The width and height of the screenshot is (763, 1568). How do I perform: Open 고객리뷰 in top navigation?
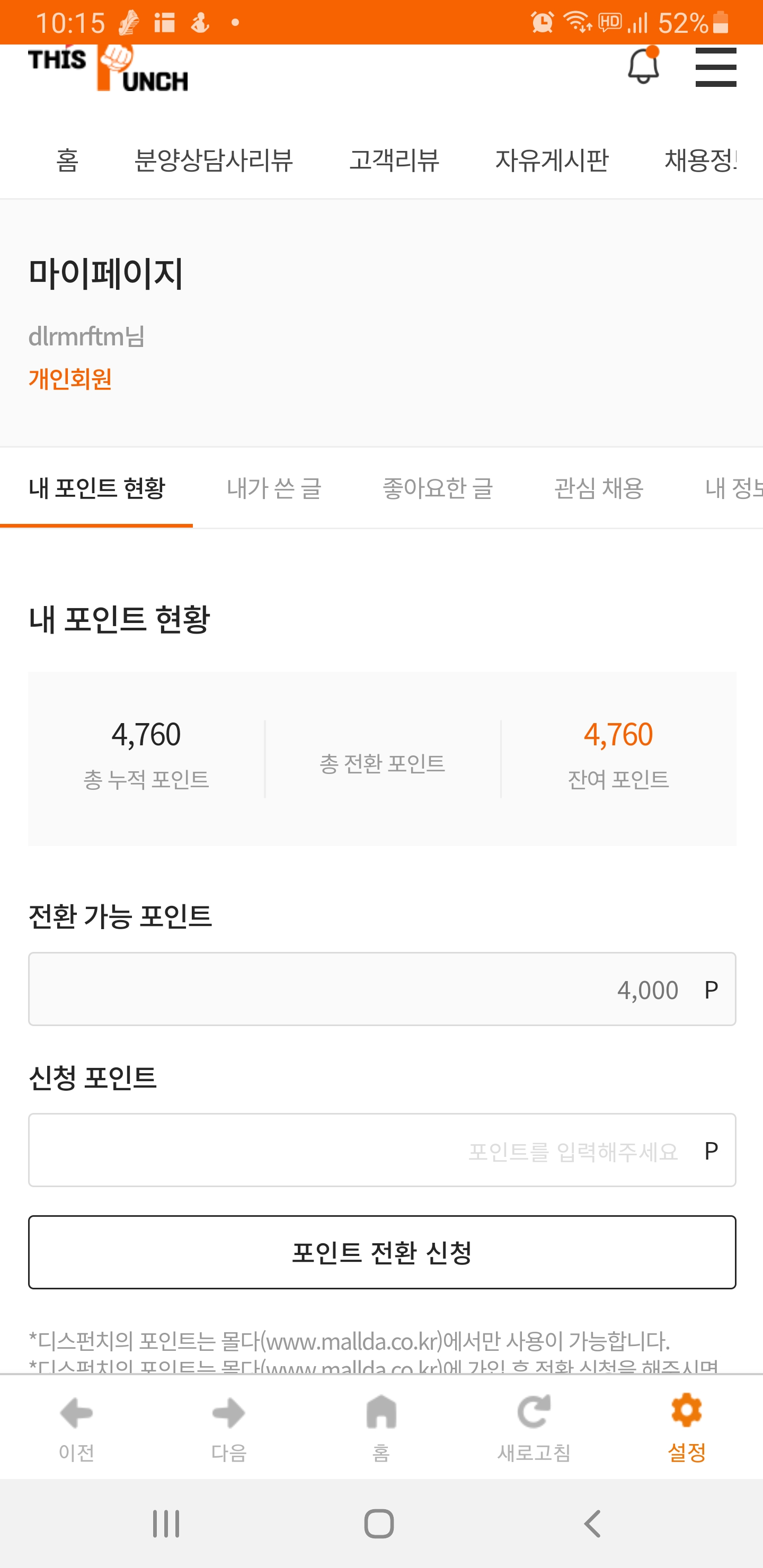(x=394, y=161)
